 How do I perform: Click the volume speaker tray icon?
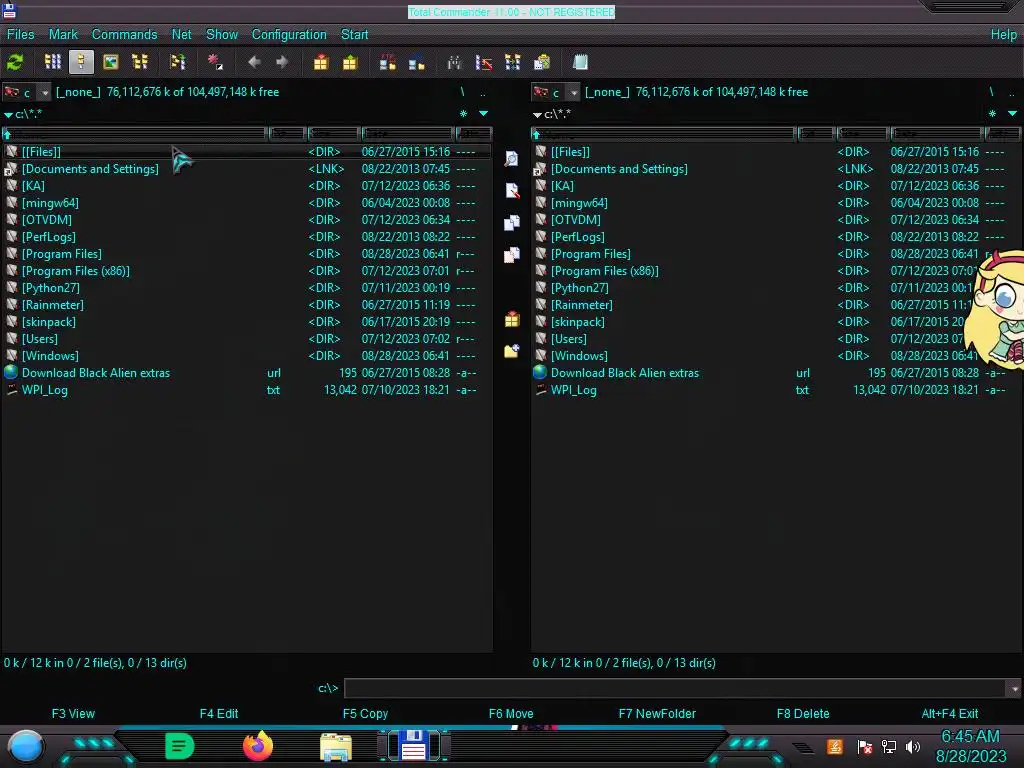[x=913, y=746]
